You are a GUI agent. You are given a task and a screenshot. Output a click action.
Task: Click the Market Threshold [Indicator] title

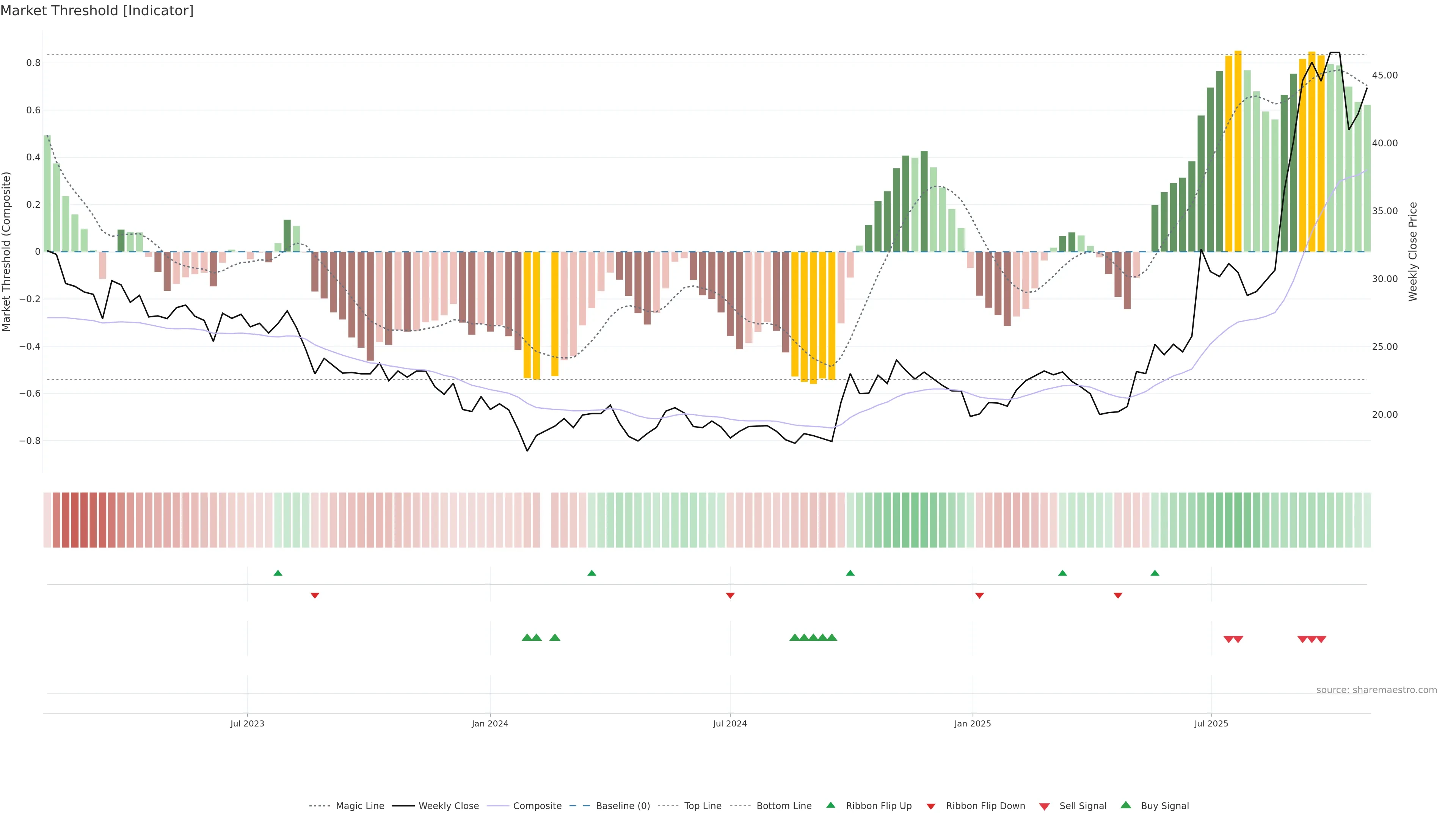(x=97, y=11)
